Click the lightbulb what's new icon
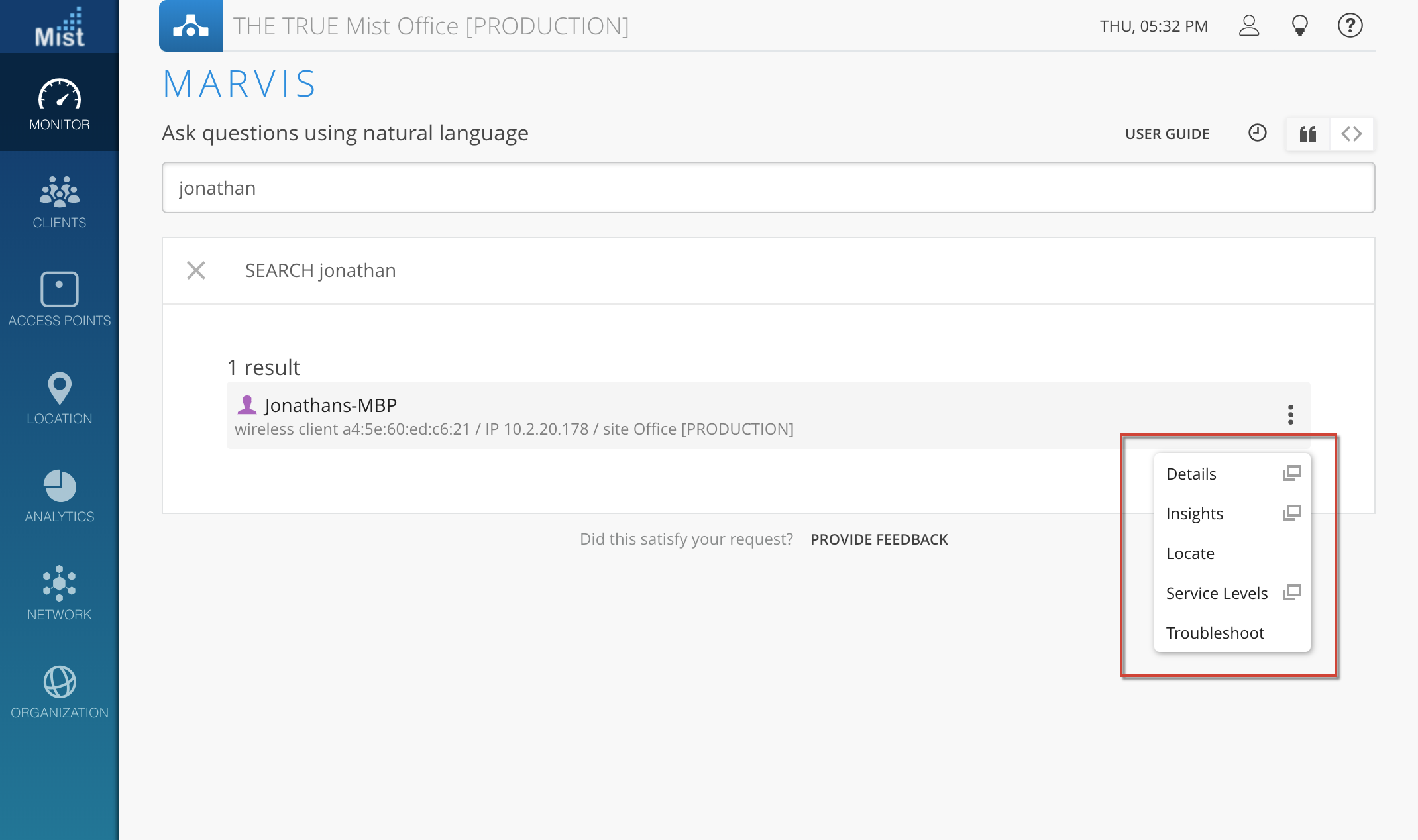Viewport: 1418px width, 840px height. pos(1299,26)
